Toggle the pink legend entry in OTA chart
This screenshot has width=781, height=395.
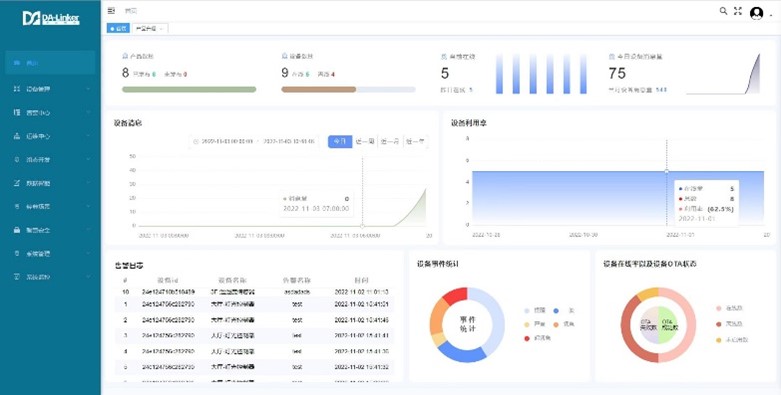[730, 309]
